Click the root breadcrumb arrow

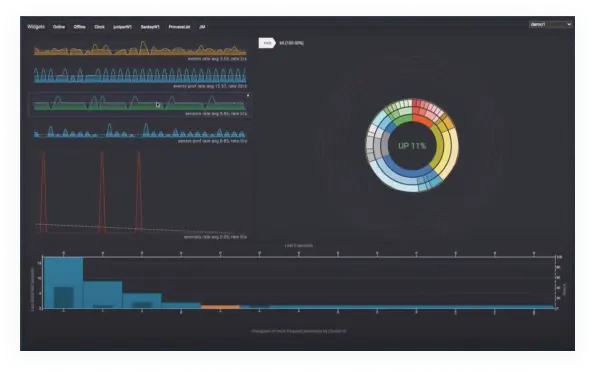[267, 43]
